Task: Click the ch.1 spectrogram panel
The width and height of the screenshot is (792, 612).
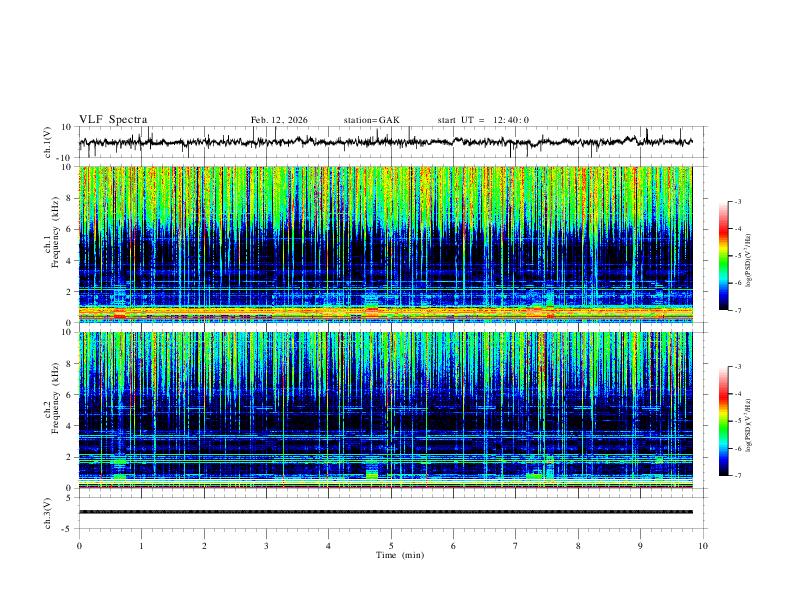Action: coord(385,244)
